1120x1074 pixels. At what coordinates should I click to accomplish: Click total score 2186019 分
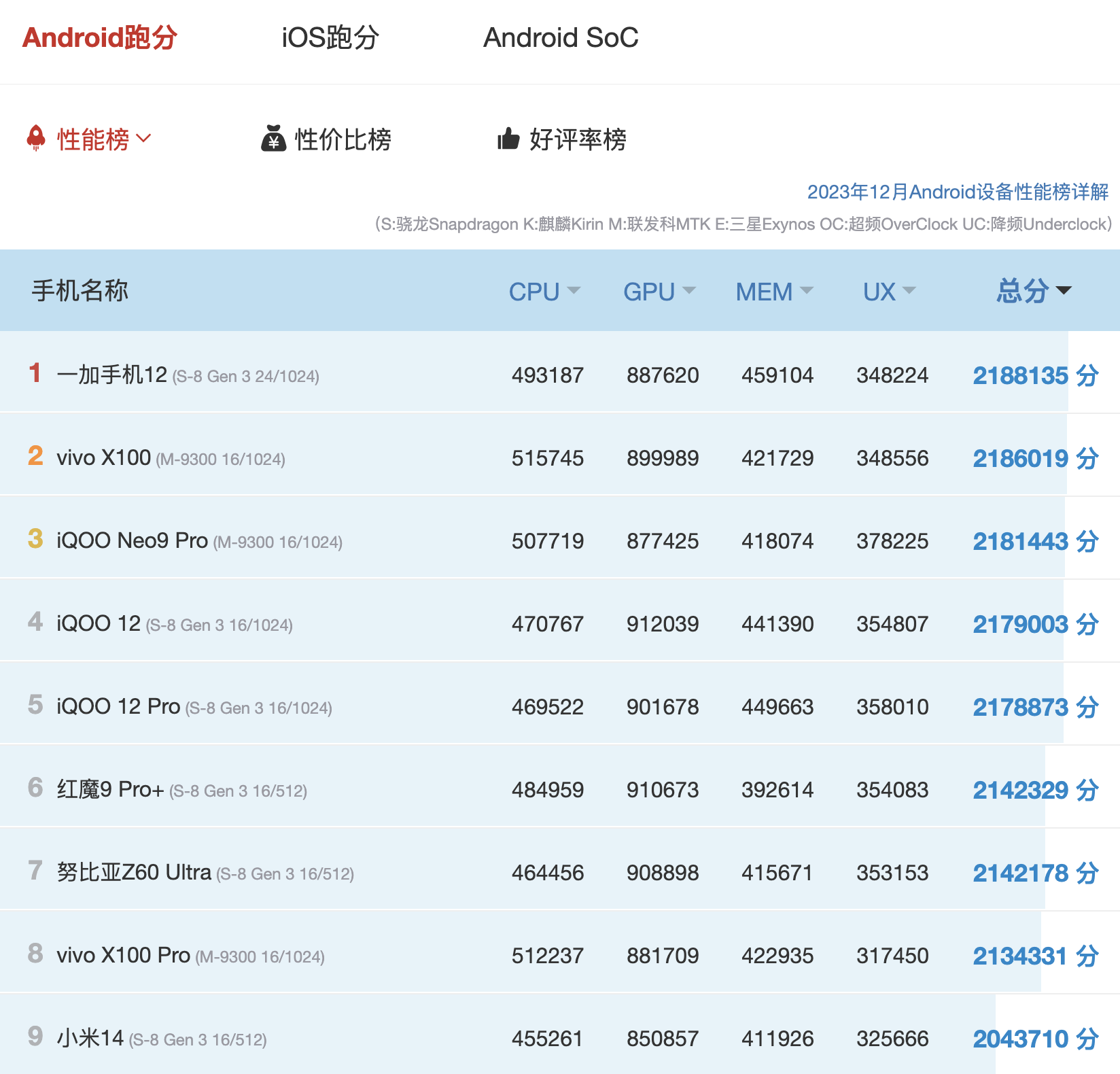pos(1036,458)
